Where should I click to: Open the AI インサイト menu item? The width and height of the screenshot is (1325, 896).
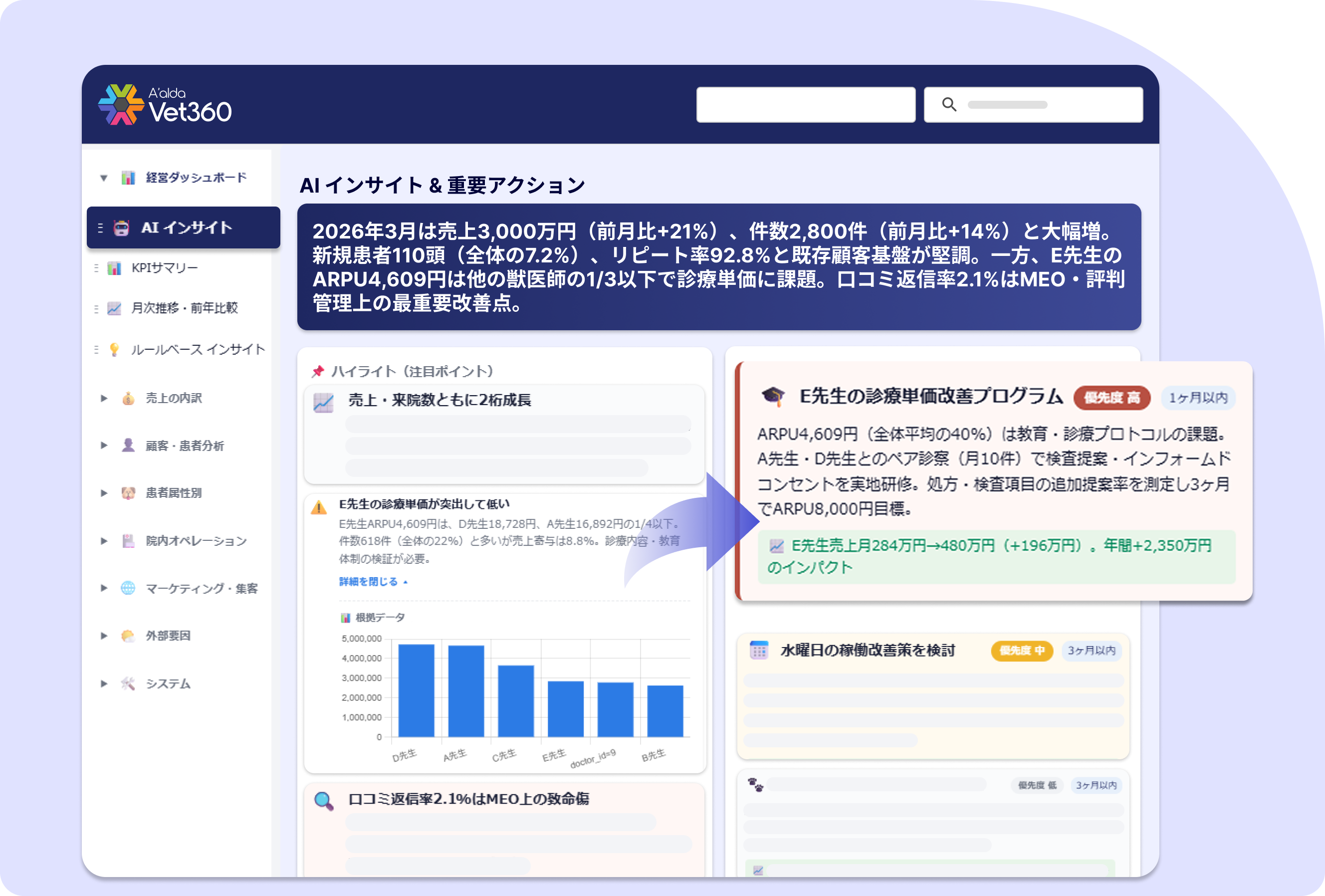[x=183, y=227]
